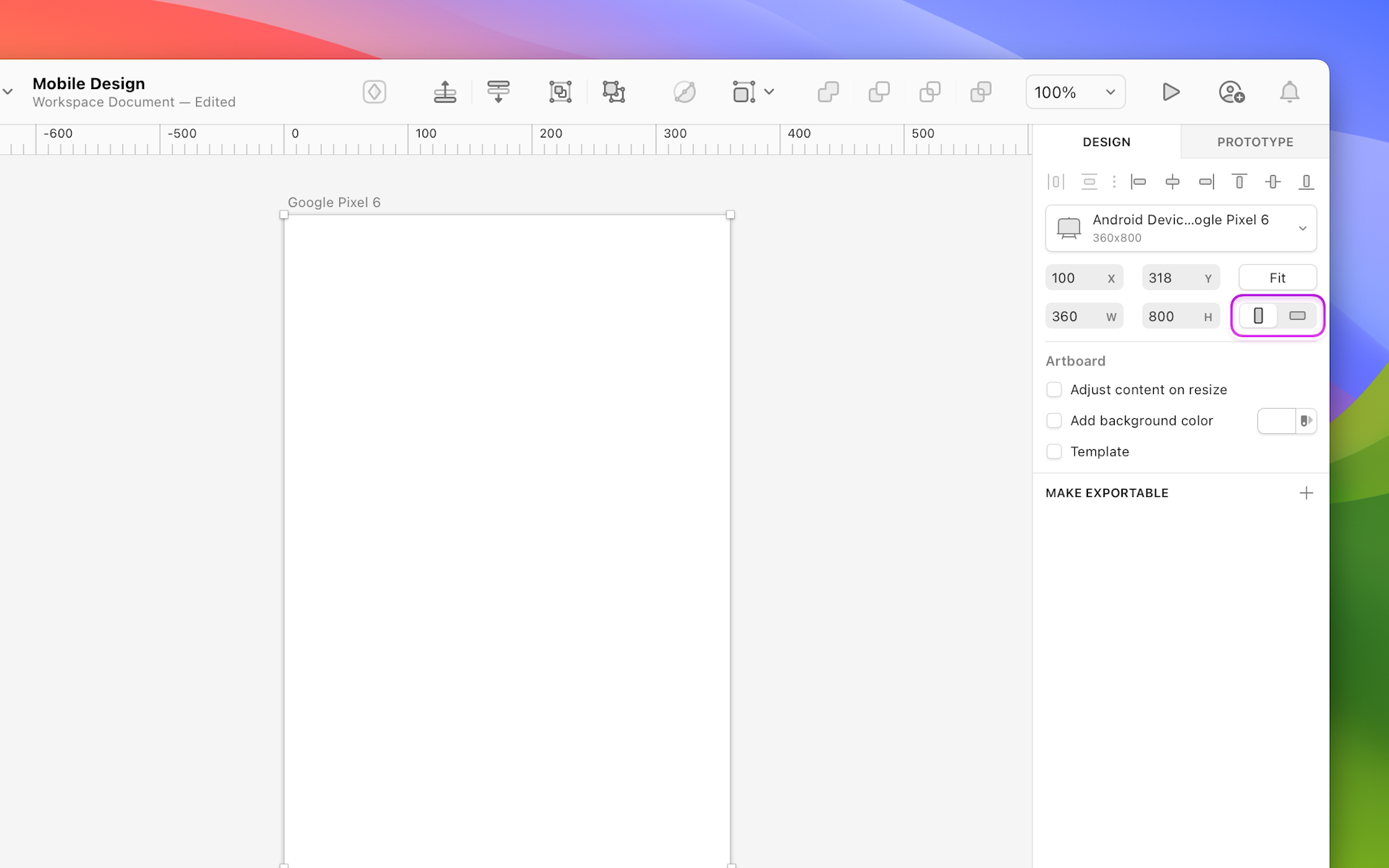The height and width of the screenshot is (868, 1389).
Task: Click the invite collaborators icon
Action: (x=1231, y=92)
